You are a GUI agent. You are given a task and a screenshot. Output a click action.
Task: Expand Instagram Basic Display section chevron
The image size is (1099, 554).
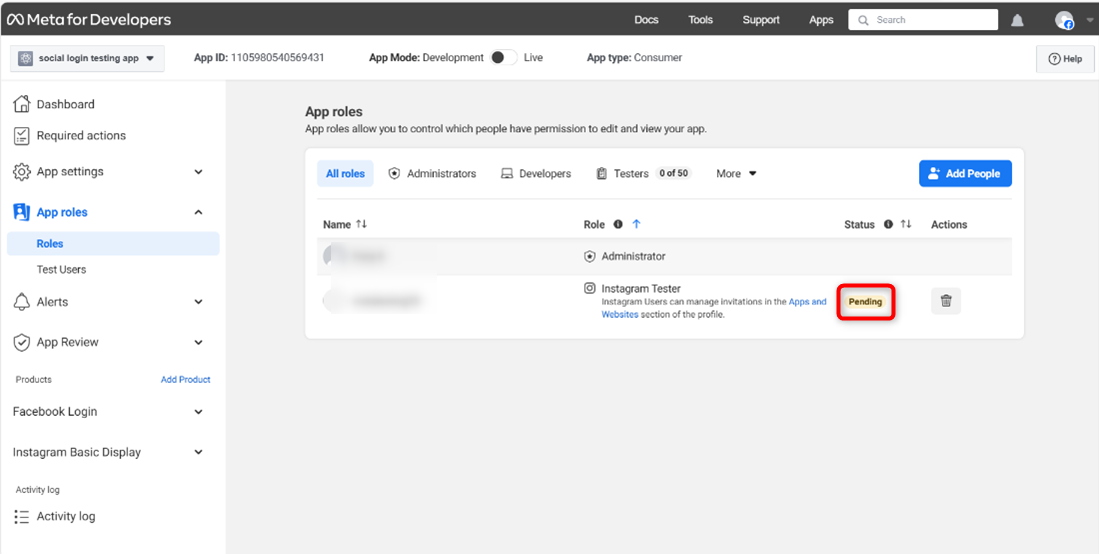click(x=198, y=452)
